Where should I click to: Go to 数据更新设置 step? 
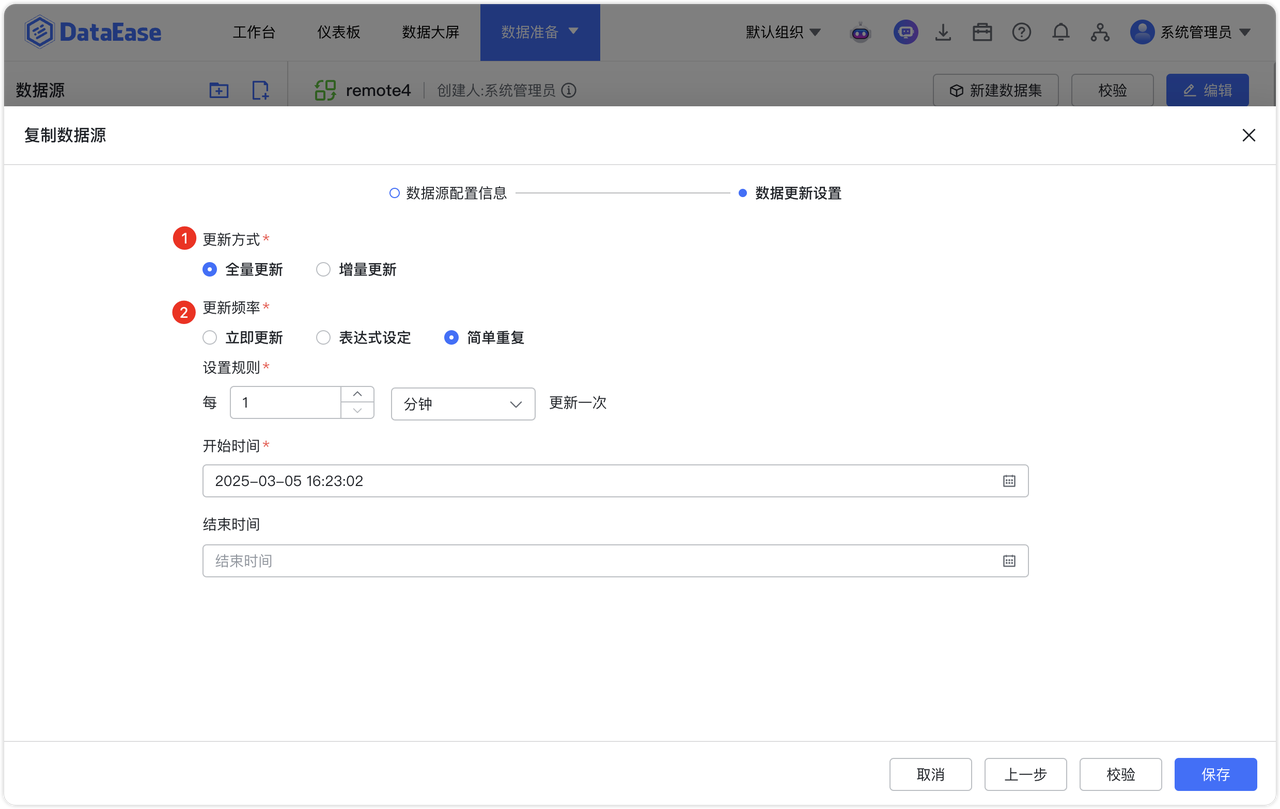pyautogui.click(x=790, y=193)
